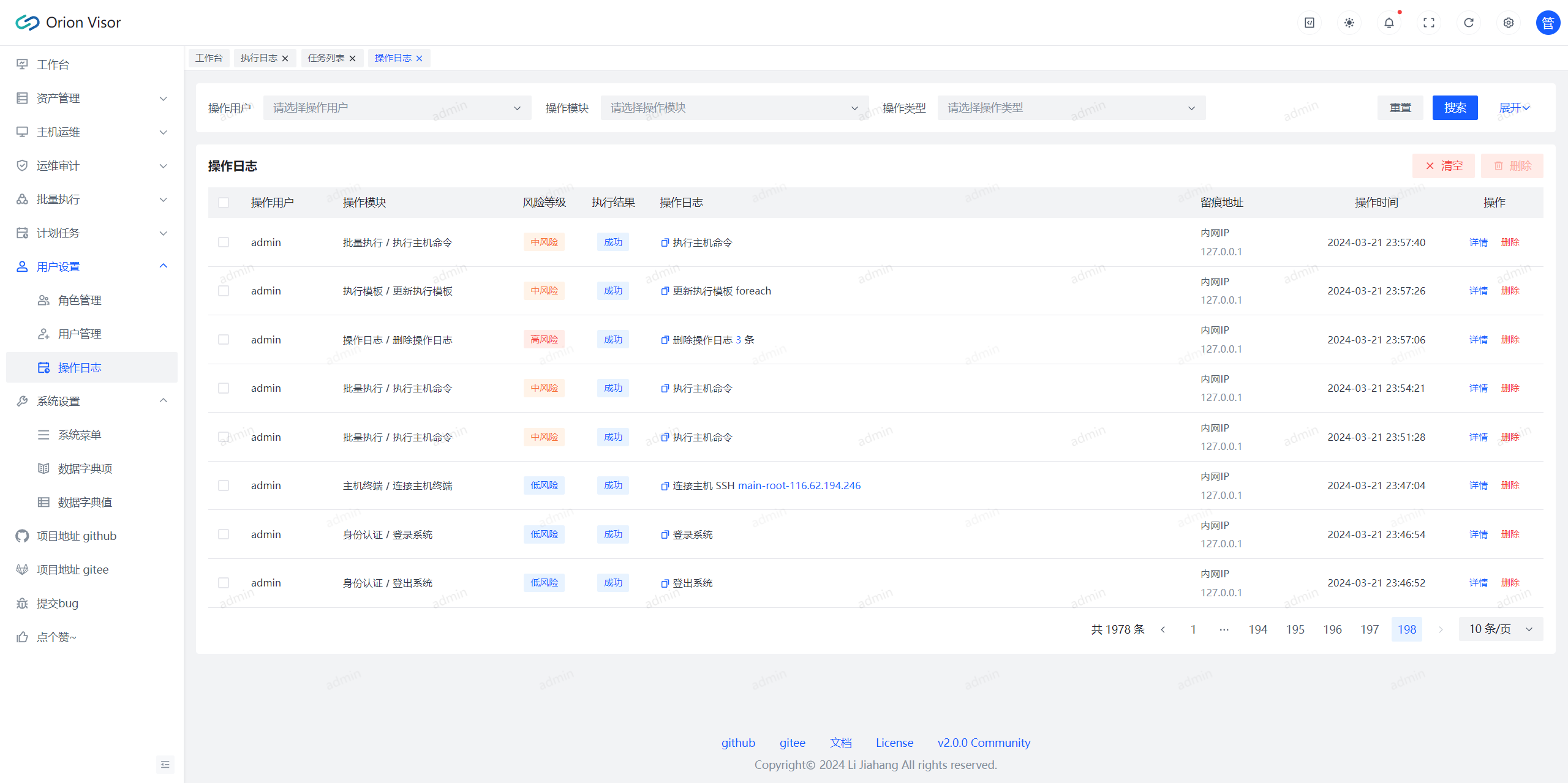Switch to the 任务列表 tab

tap(326, 58)
